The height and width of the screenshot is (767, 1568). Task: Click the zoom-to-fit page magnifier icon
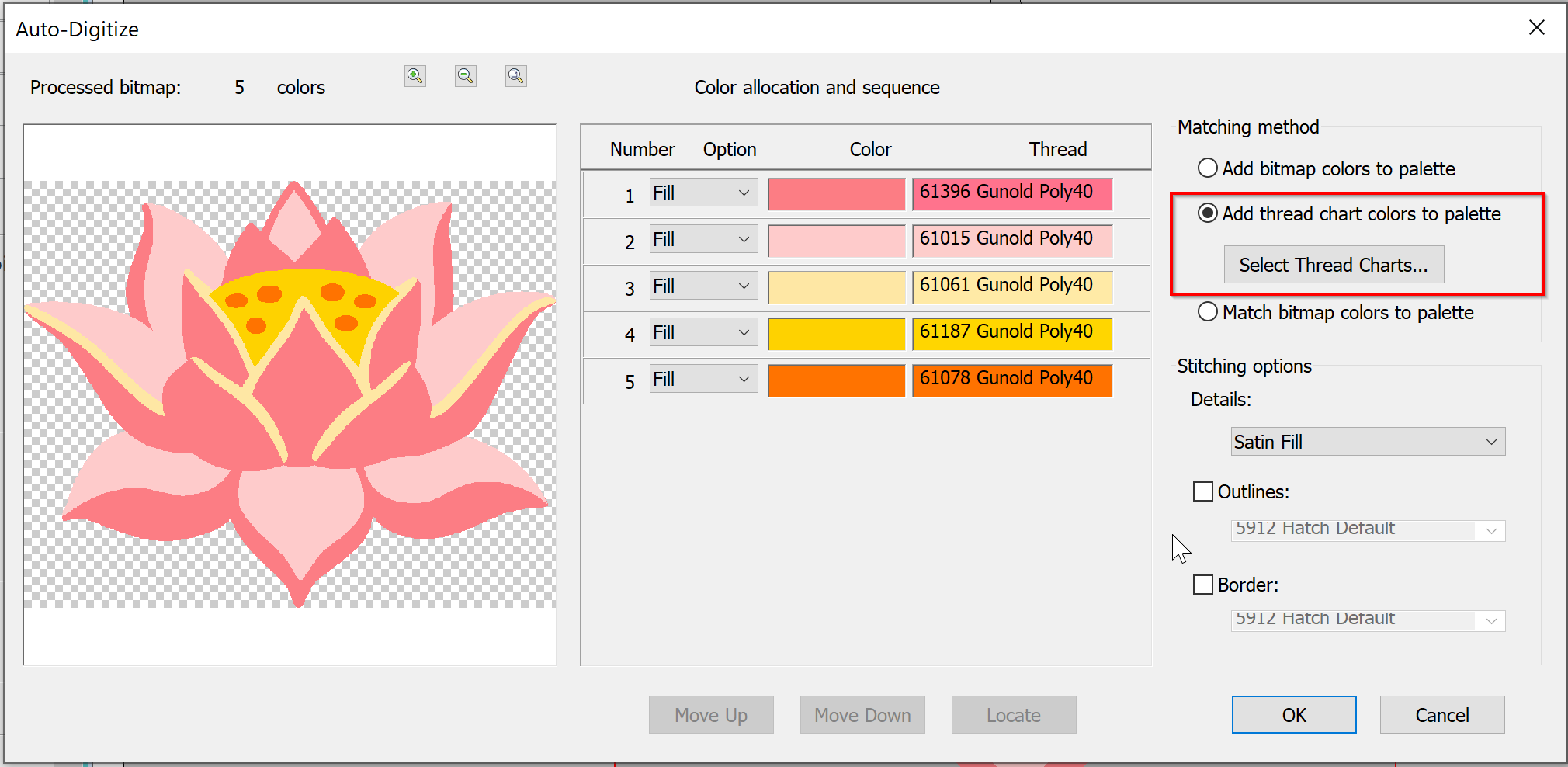pos(516,76)
